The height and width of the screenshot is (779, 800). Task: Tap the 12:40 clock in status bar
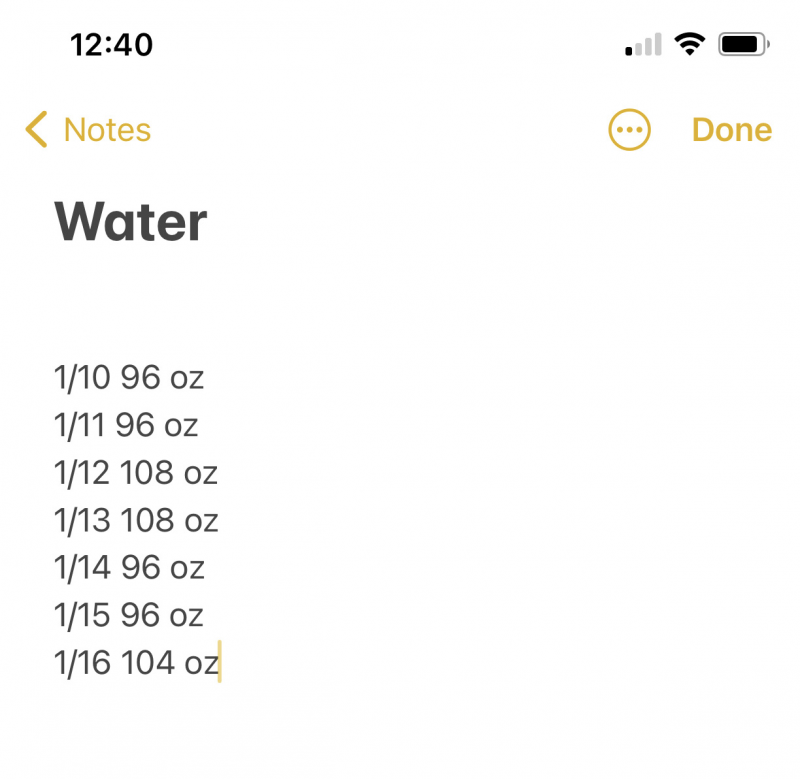[111, 44]
